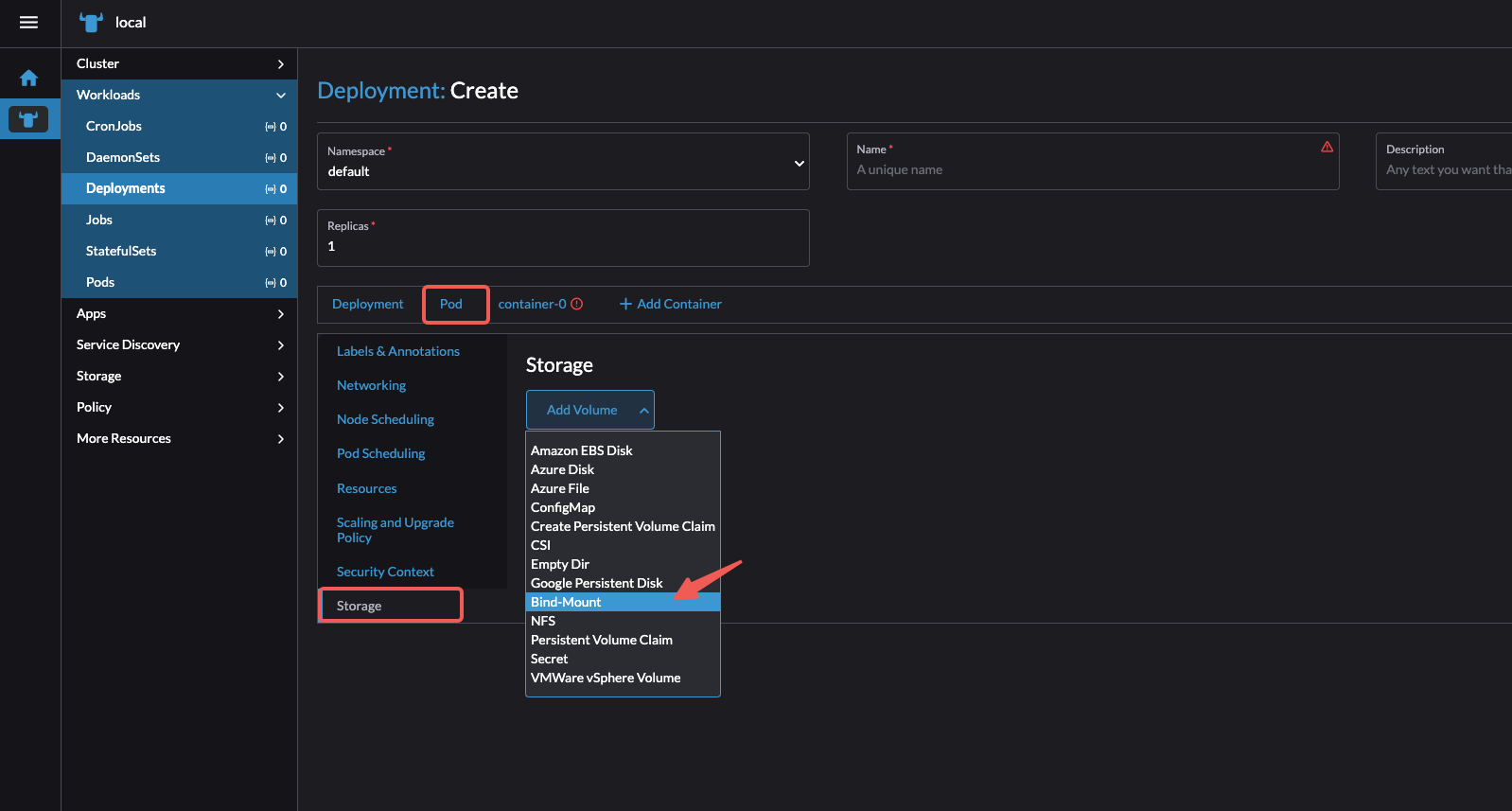Viewport: 1512px width, 811px height.
Task: Expand the Policy section
Action: pos(180,407)
